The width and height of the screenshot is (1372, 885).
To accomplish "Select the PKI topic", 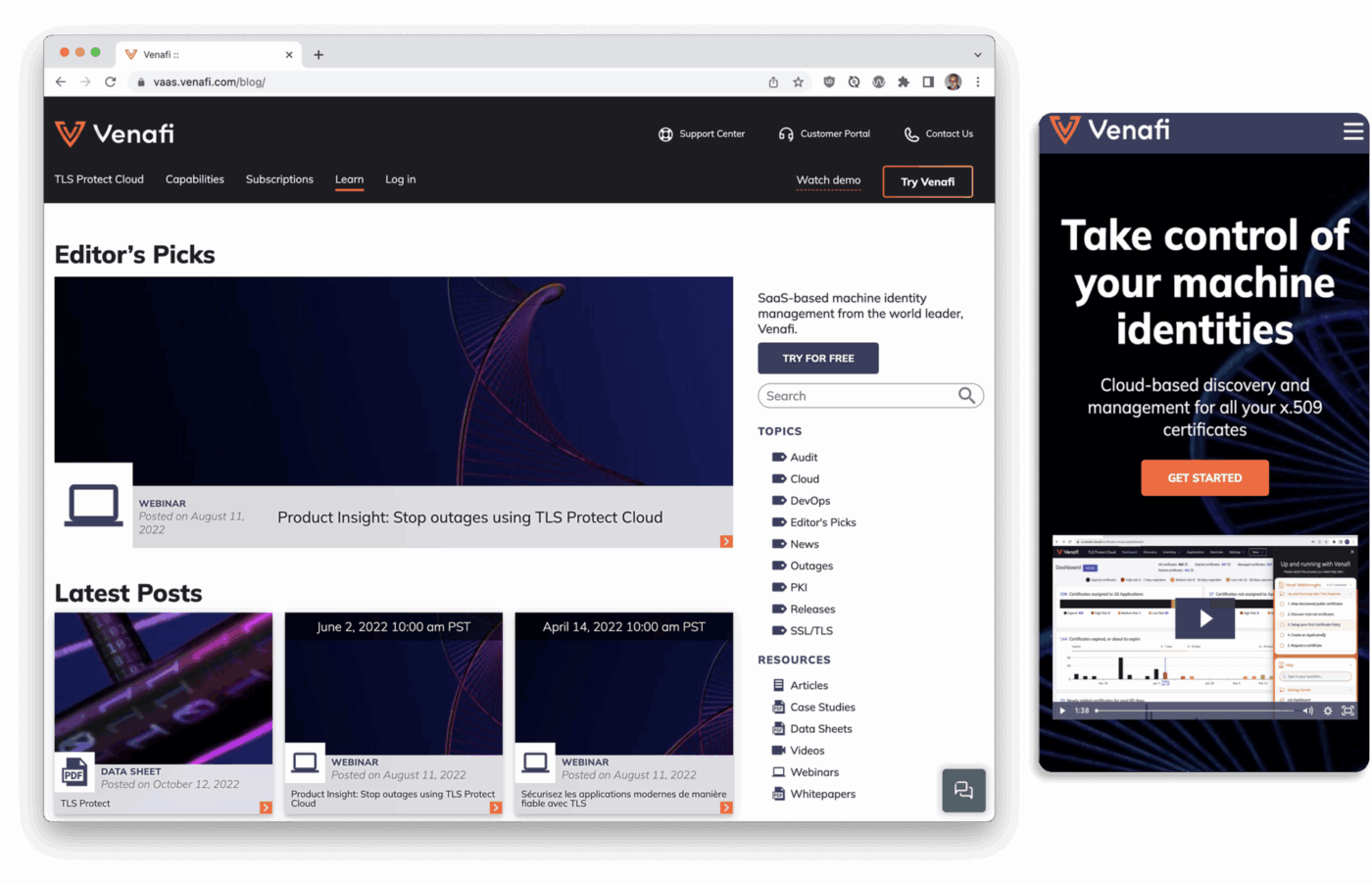I will tap(789, 587).
